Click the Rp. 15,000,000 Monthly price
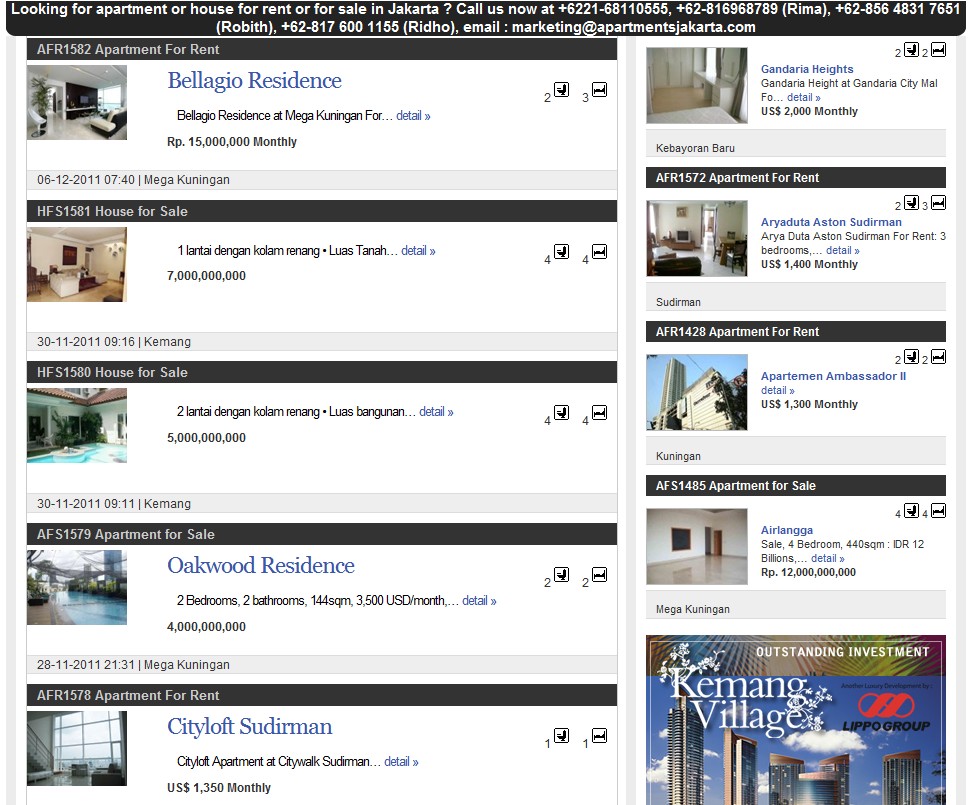Image resolution: width=972 pixels, height=805 pixels. point(232,142)
